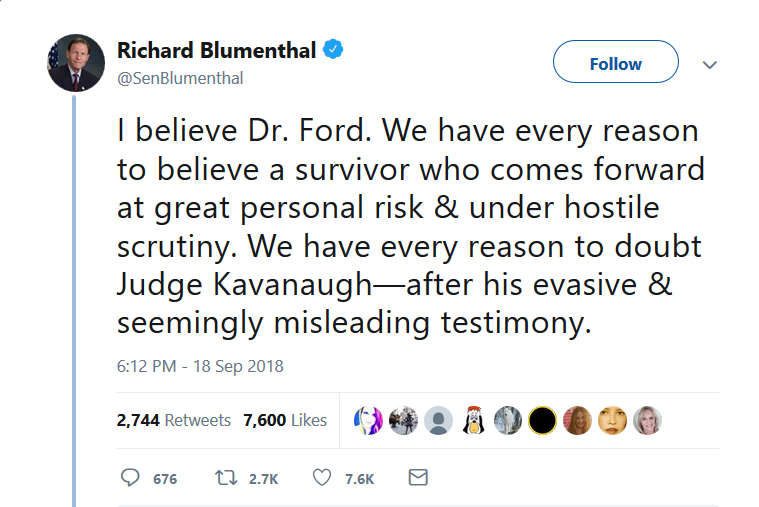This screenshot has height=507, width=759.
Task: Retweet this tweet using the retweet icon
Action: (x=226, y=478)
